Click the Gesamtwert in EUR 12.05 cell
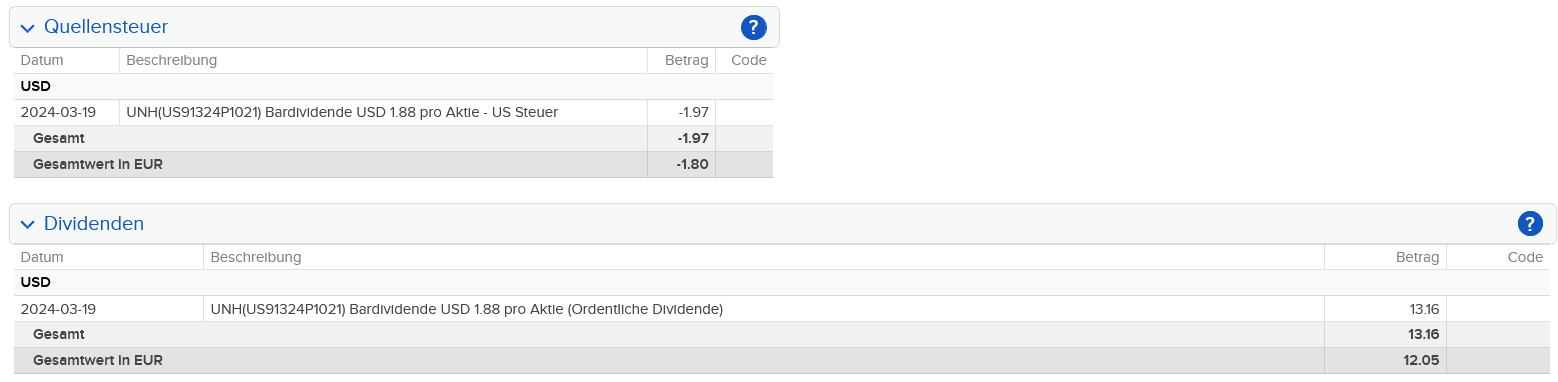 [x=1386, y=360]
